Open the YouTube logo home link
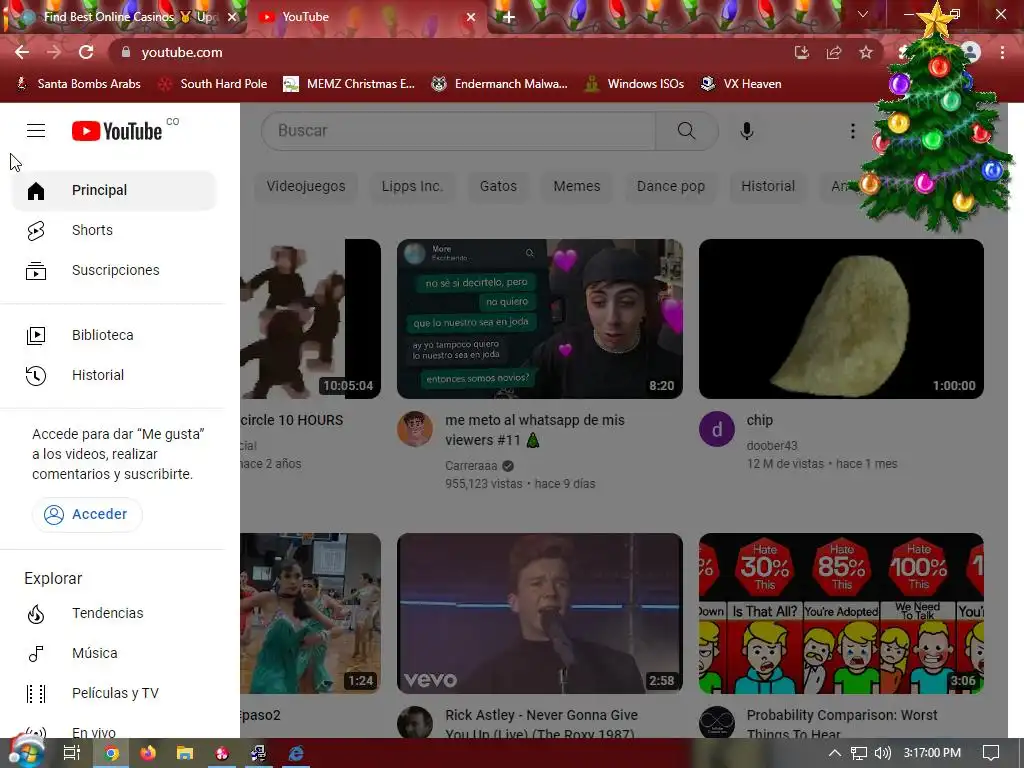Image resolution: width=1024 pixels, height=768 pixels. [x=117, y=131]
